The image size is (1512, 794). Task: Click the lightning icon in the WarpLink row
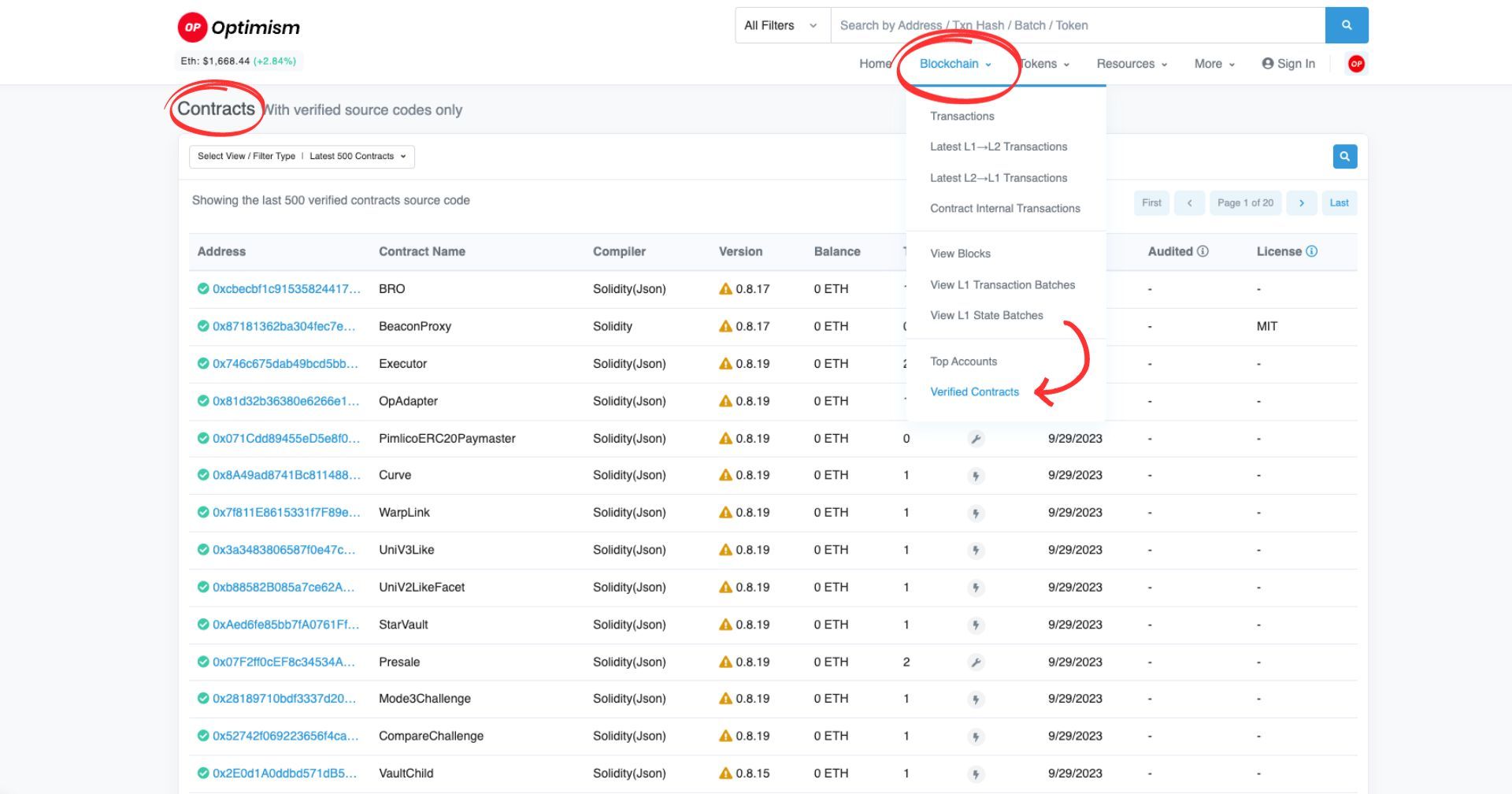[x=976, y=513]
